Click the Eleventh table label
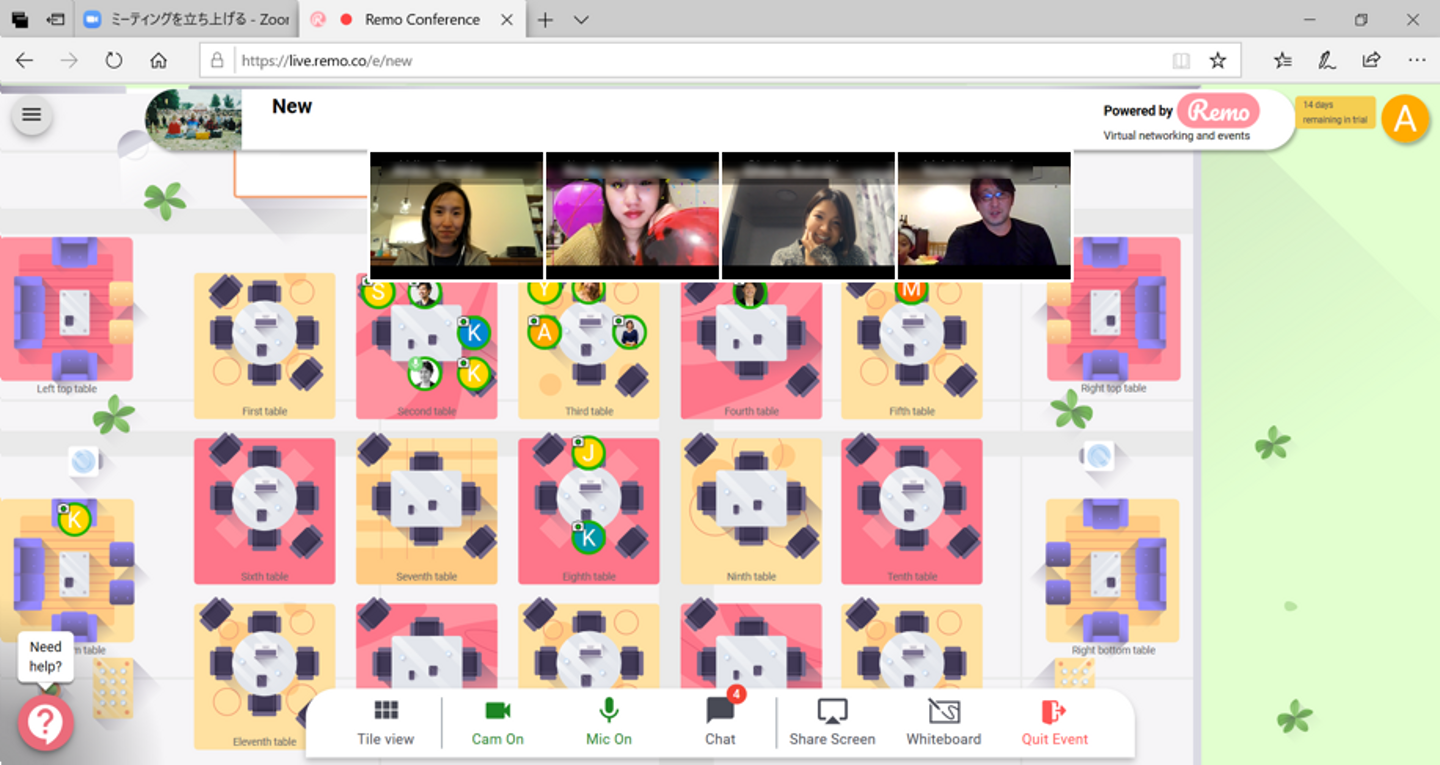 [264, 742]
